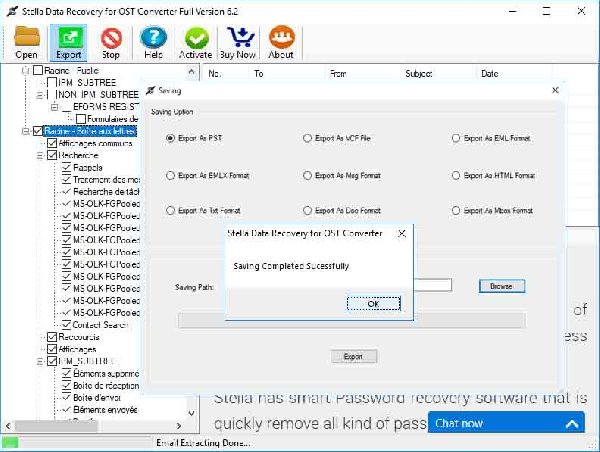Click the Subject column header

(x=419, y=74)
